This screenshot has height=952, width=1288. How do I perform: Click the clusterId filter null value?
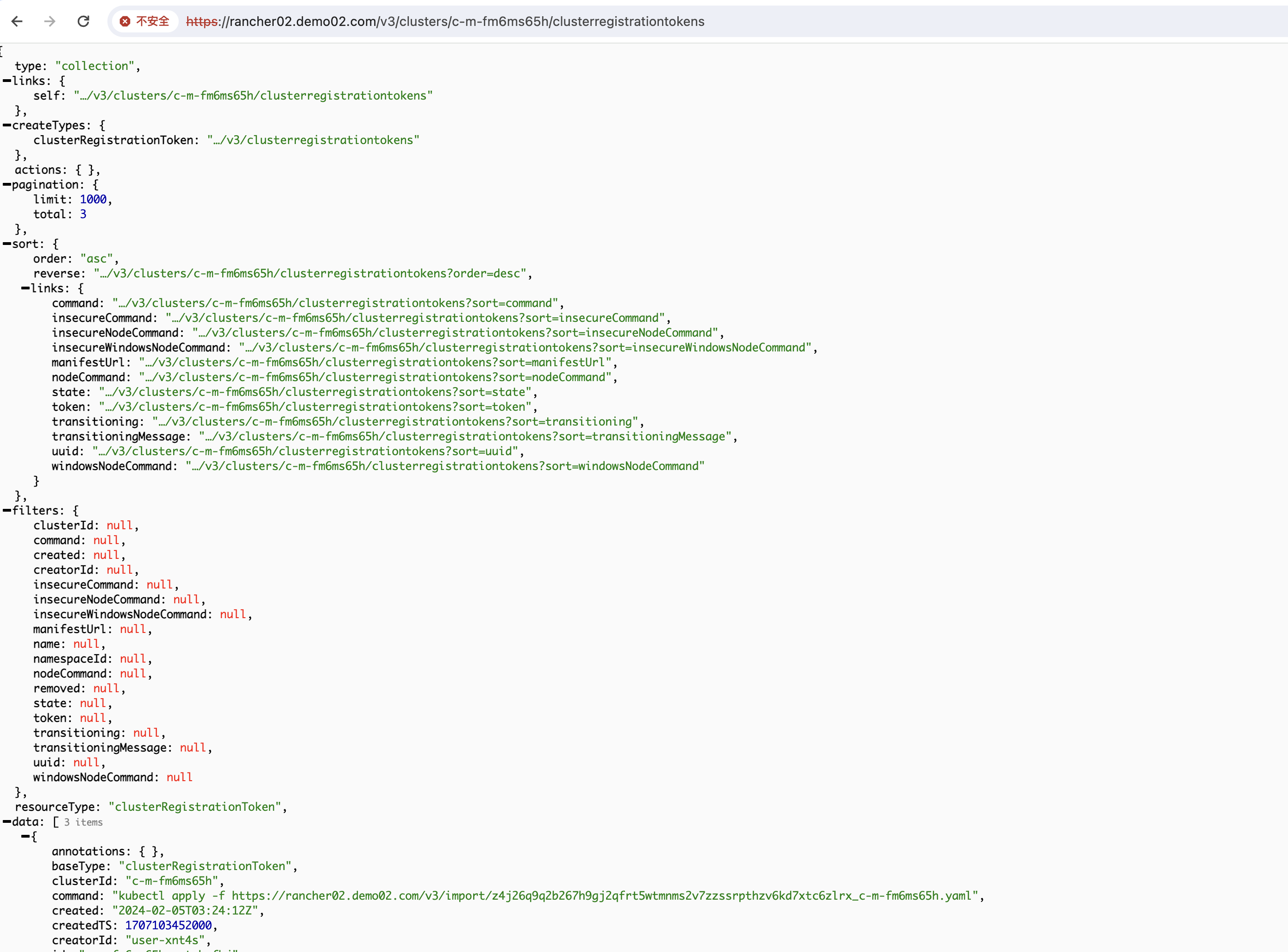tap(120, 526)
